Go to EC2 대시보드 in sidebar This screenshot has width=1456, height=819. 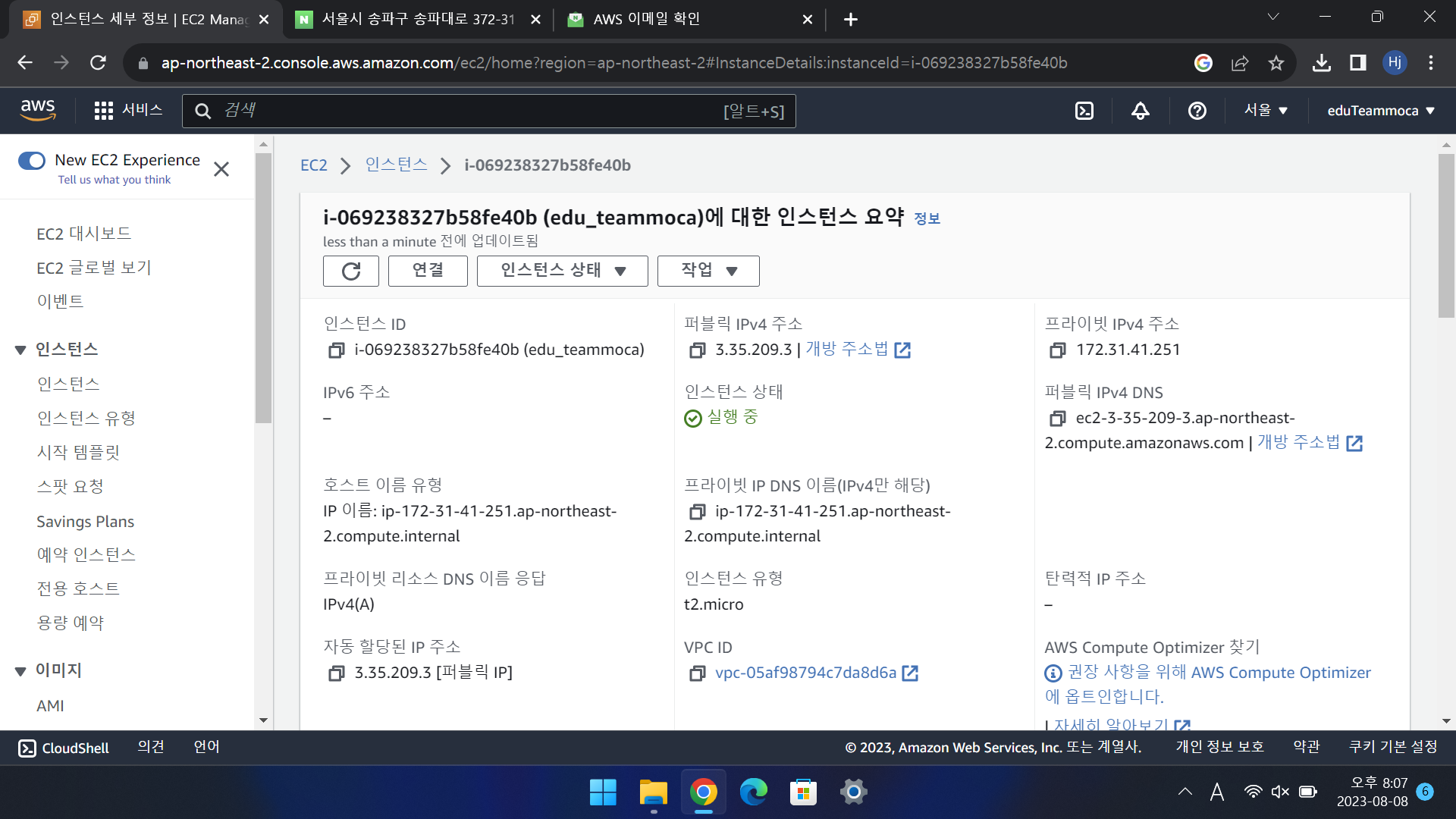pos(83,234)
